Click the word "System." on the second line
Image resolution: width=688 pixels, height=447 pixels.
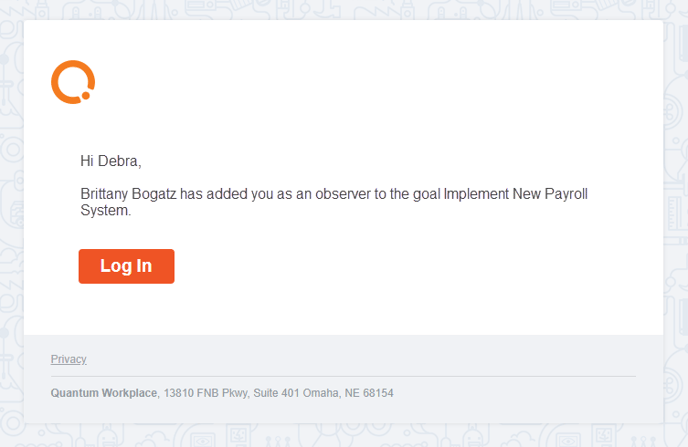[x=106, y=211]
